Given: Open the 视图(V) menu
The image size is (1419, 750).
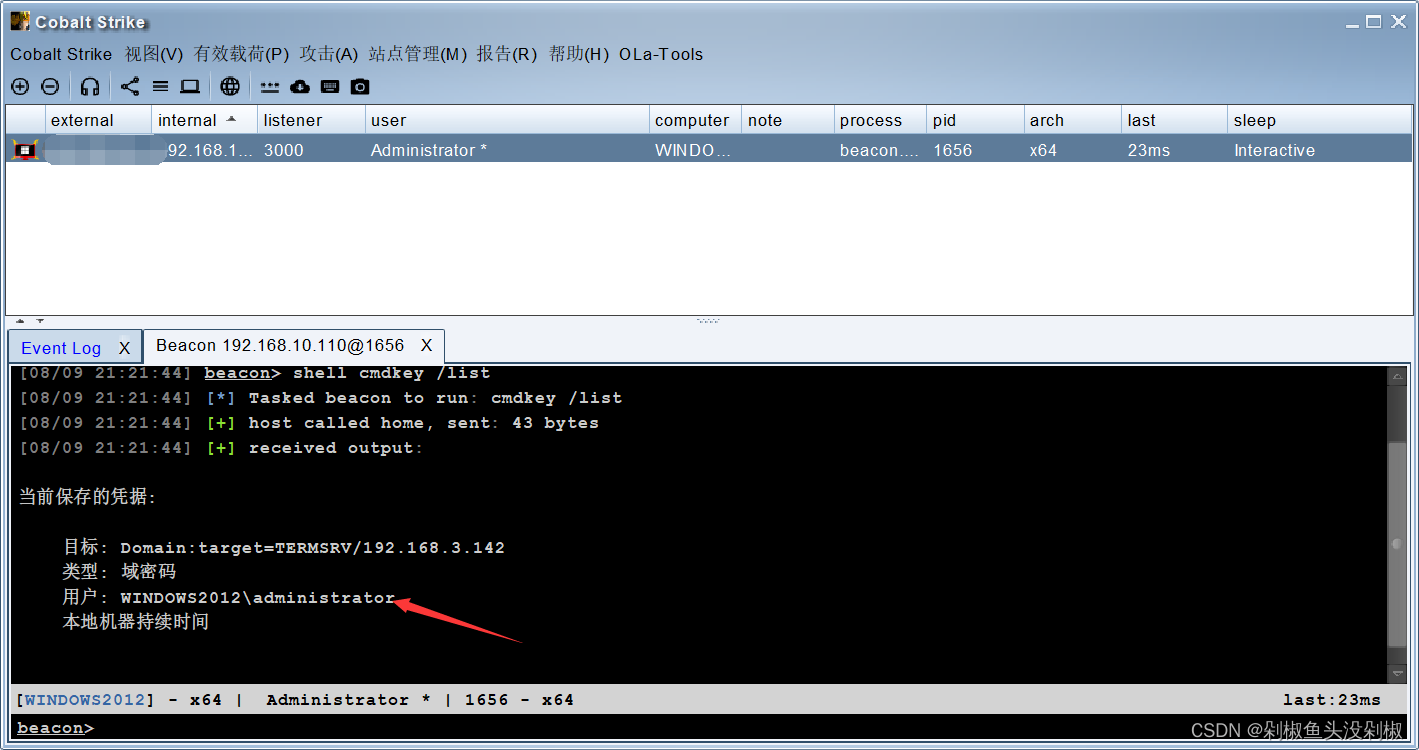Looking at the screenshot, I should pos(154,54).
